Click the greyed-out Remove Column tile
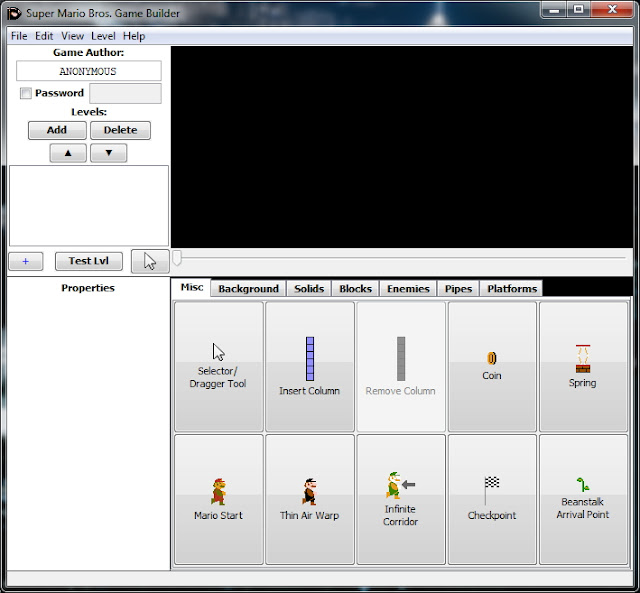This screenshot has width=640, height=593. [401, 366]
